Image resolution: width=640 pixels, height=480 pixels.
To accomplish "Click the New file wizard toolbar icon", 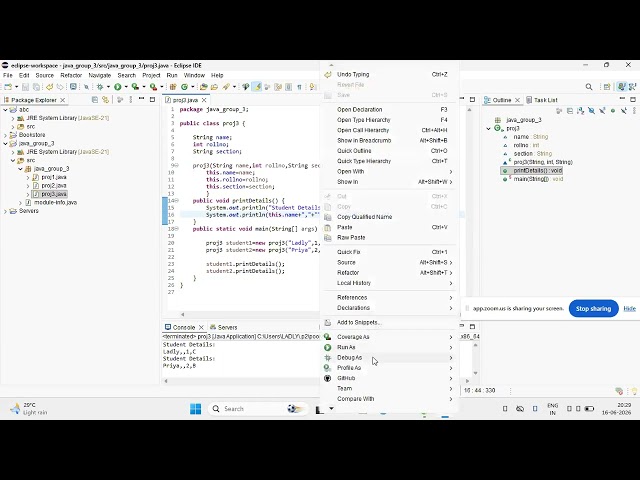I will click(x=8, y=87).
